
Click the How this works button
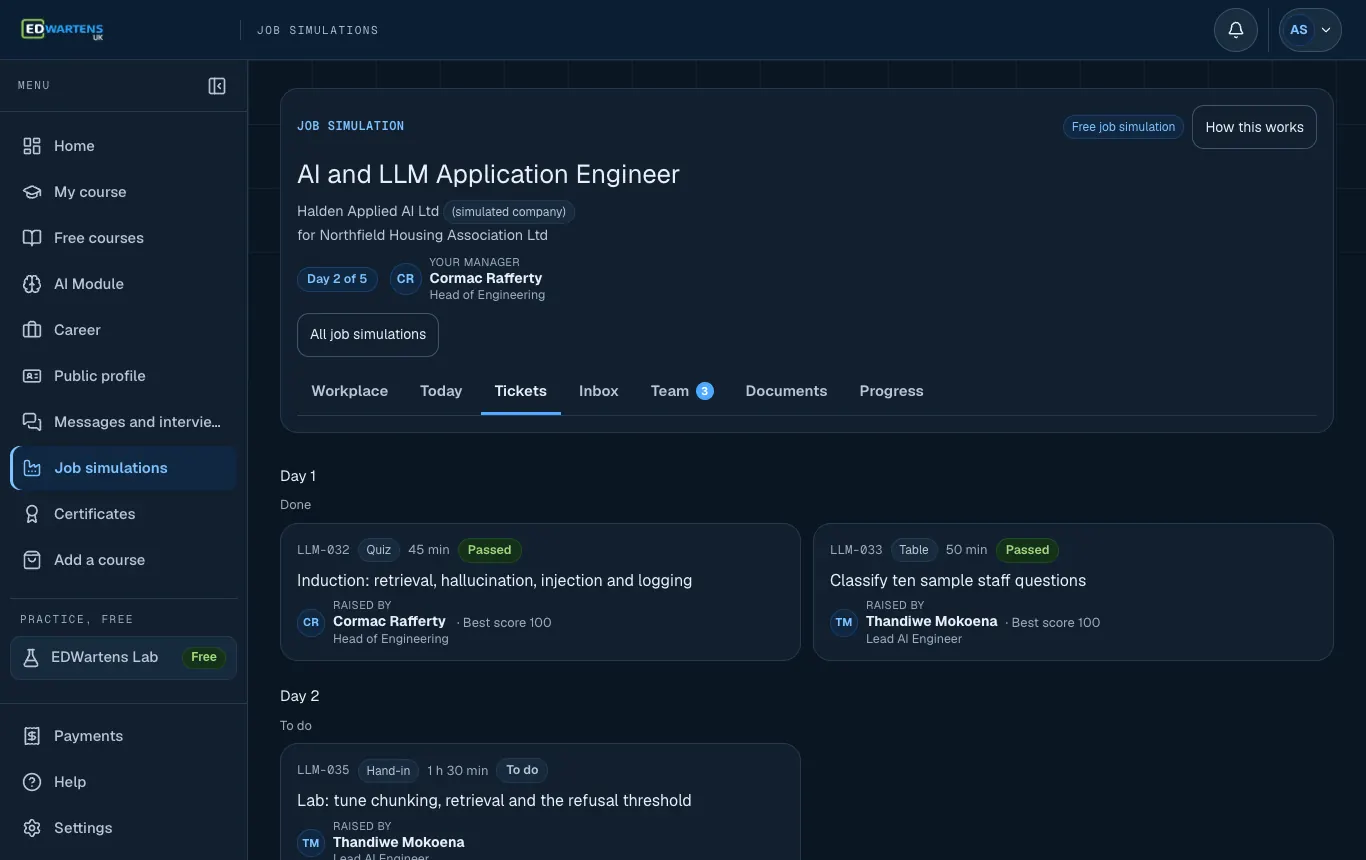click(1254, 127)
